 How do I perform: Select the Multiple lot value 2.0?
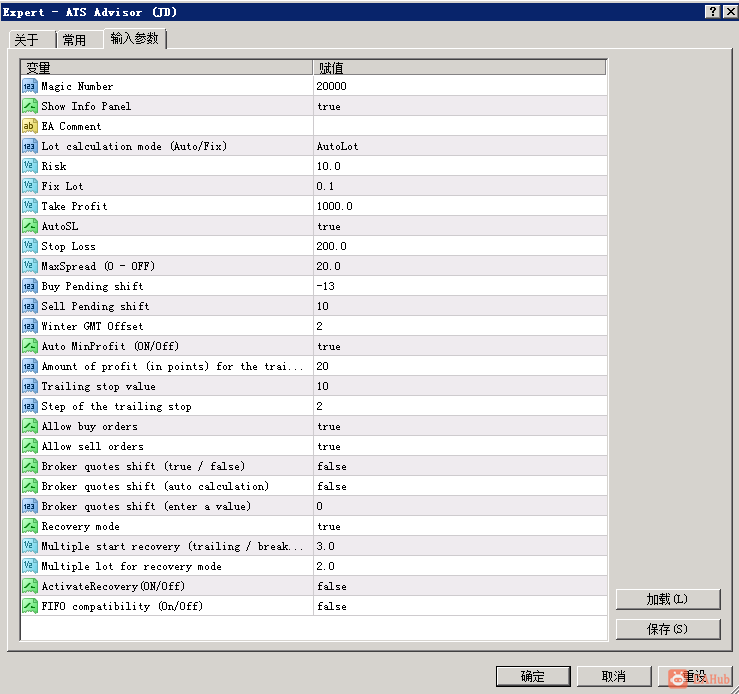460,566
